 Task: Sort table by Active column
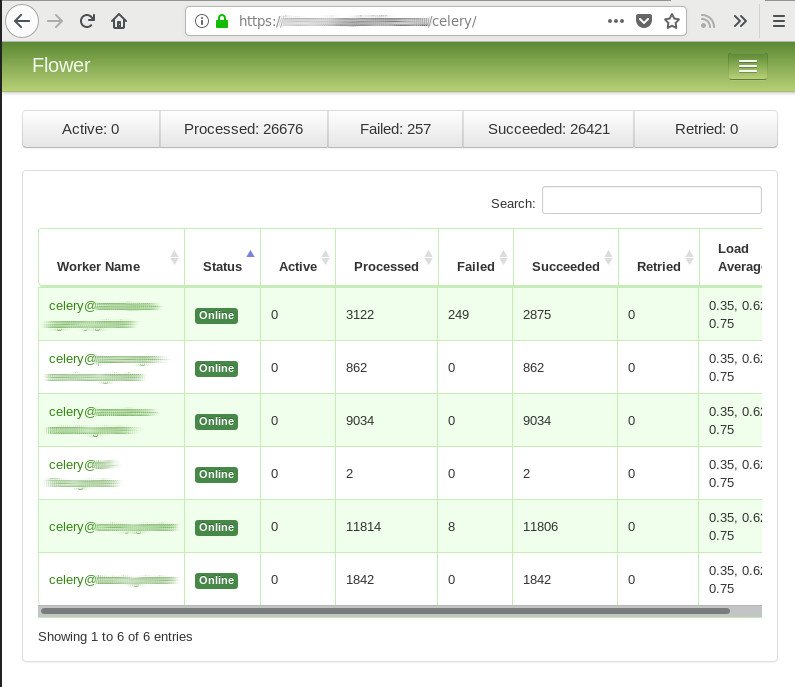[x=298, y=258]
